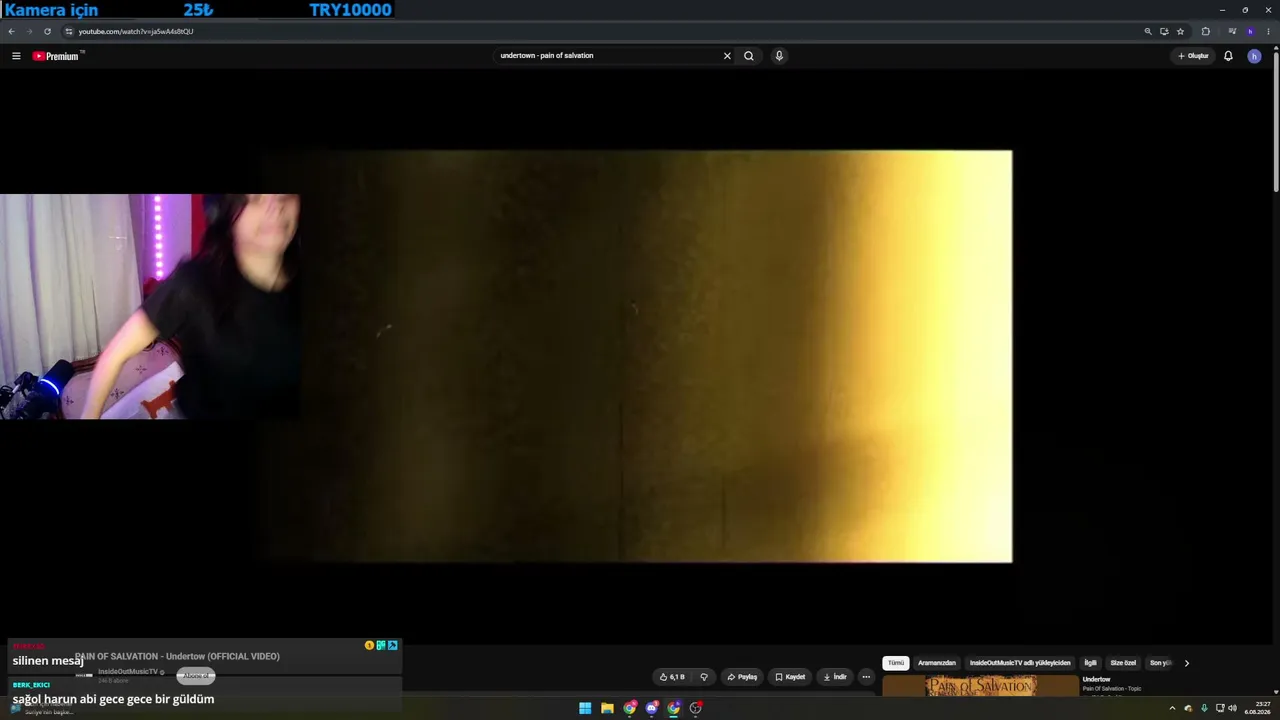Viewport: 1280px width, 720px height.
Task: Open the YouTube guide hamburger menu
Action: click(x=16, y=56)
